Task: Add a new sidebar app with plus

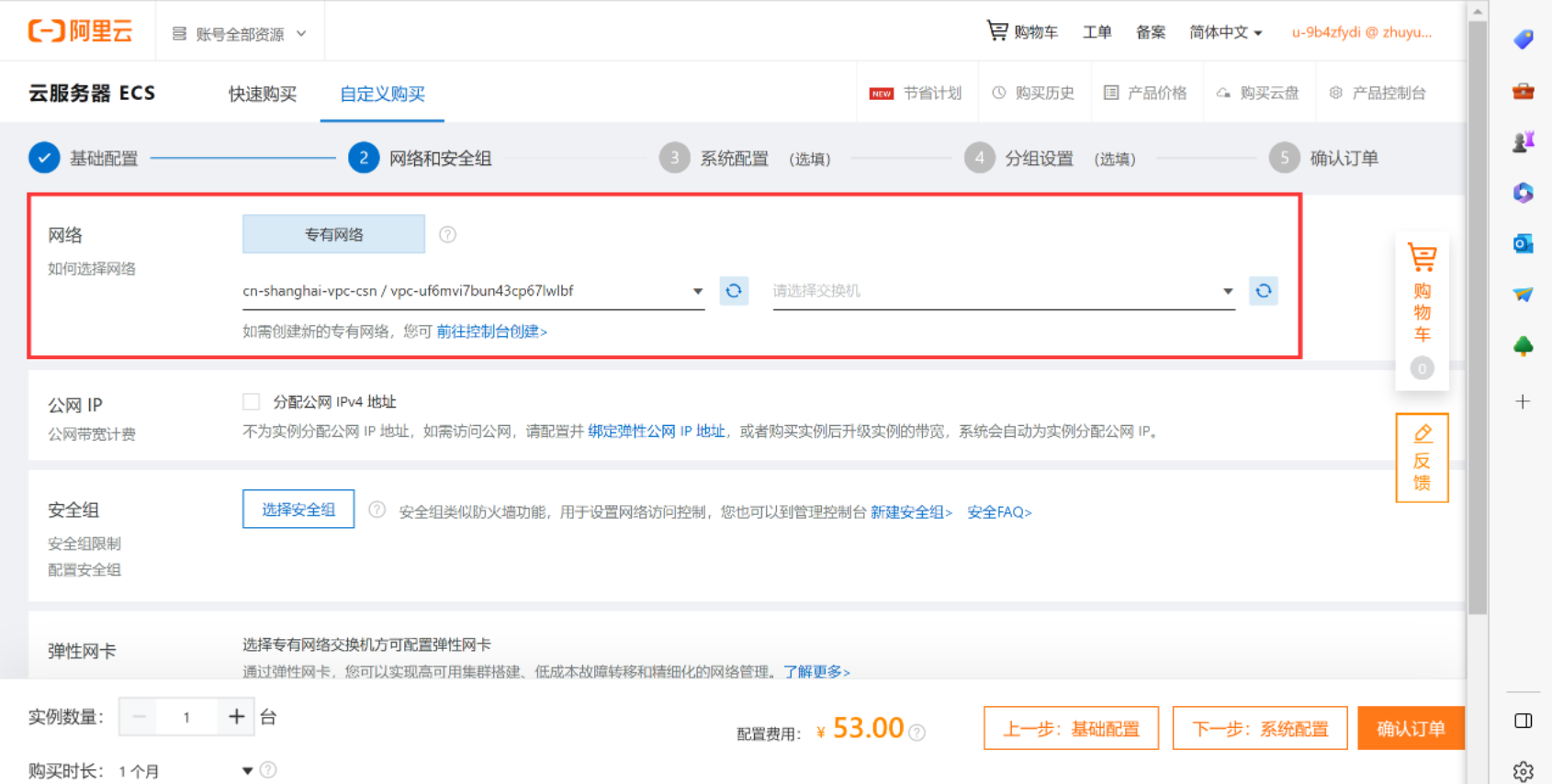Action: pos(1524,401)
